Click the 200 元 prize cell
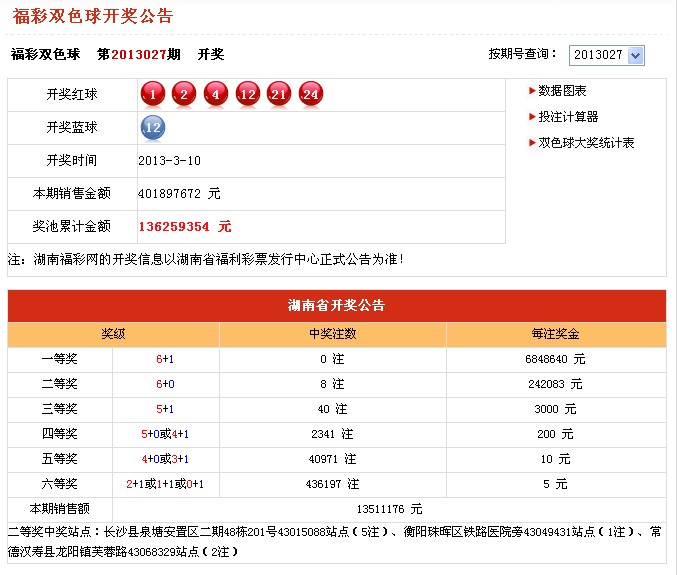The image size is (677, 575). 555,434
